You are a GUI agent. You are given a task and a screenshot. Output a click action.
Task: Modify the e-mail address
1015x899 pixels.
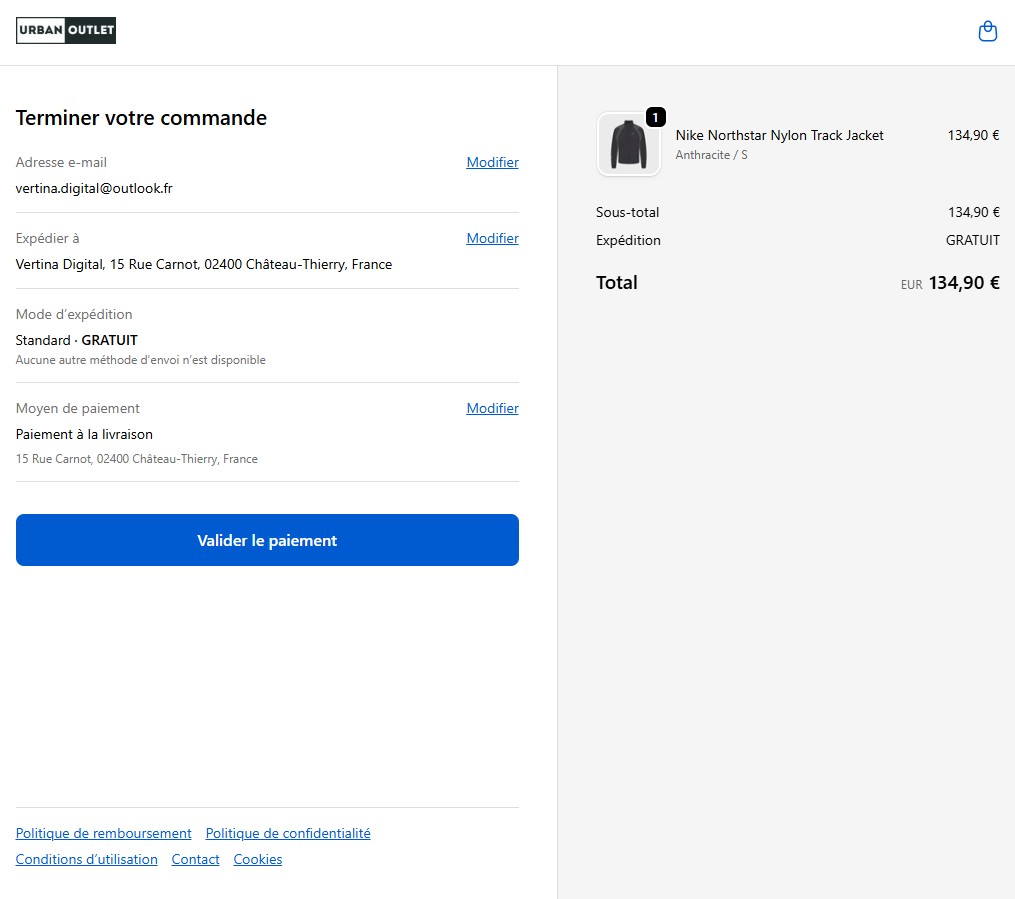click(x=492, y=162)
